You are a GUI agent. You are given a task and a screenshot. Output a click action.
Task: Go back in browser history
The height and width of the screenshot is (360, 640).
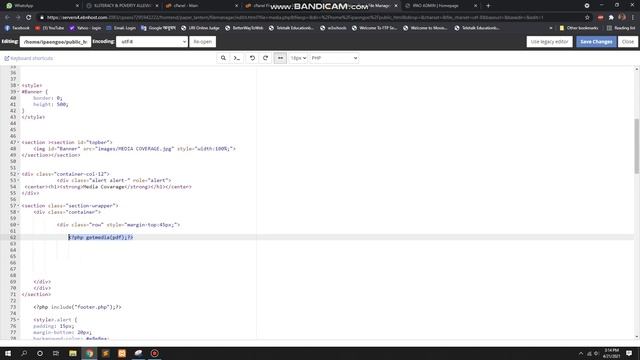pos(7,18)
